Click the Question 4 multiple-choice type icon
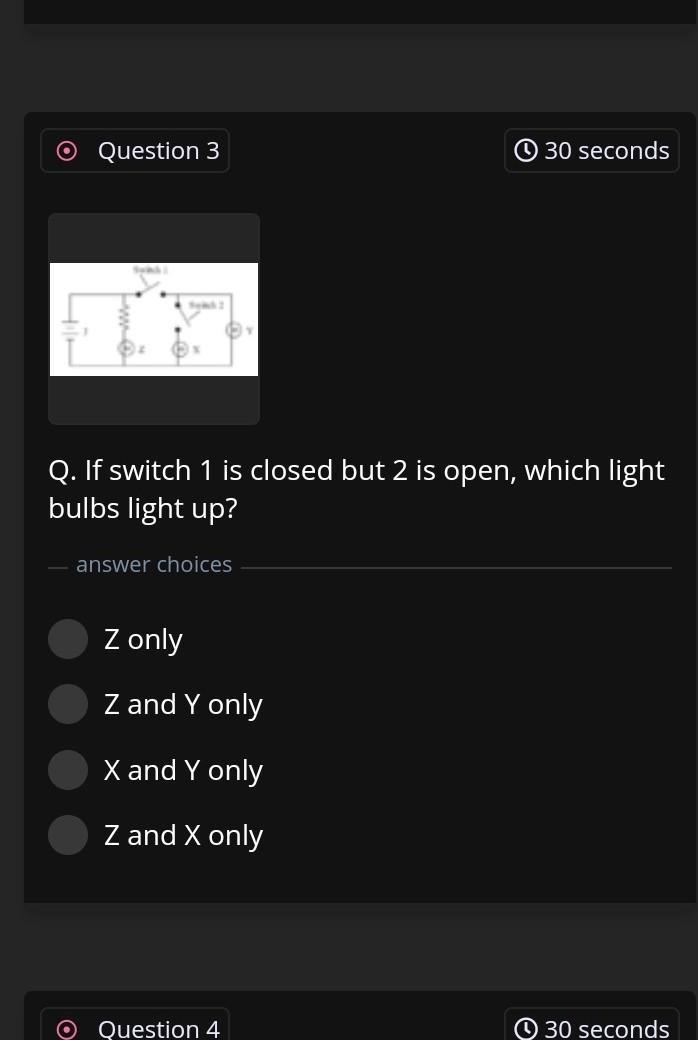Image resolution: width=698 pixels, height=1040 pixels. pos(66,1029)
